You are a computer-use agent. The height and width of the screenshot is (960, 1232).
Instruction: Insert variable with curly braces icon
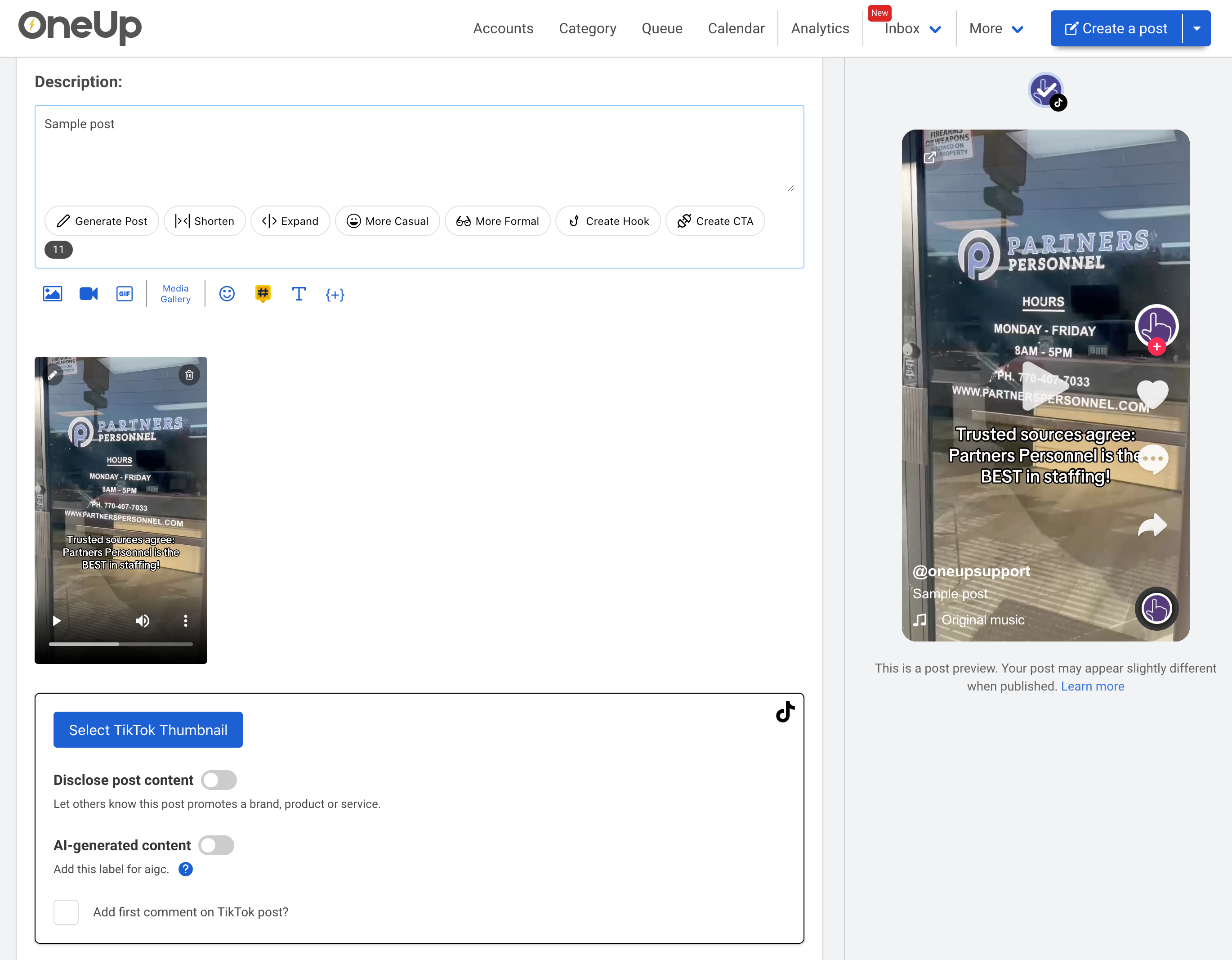tap(335, 295)
